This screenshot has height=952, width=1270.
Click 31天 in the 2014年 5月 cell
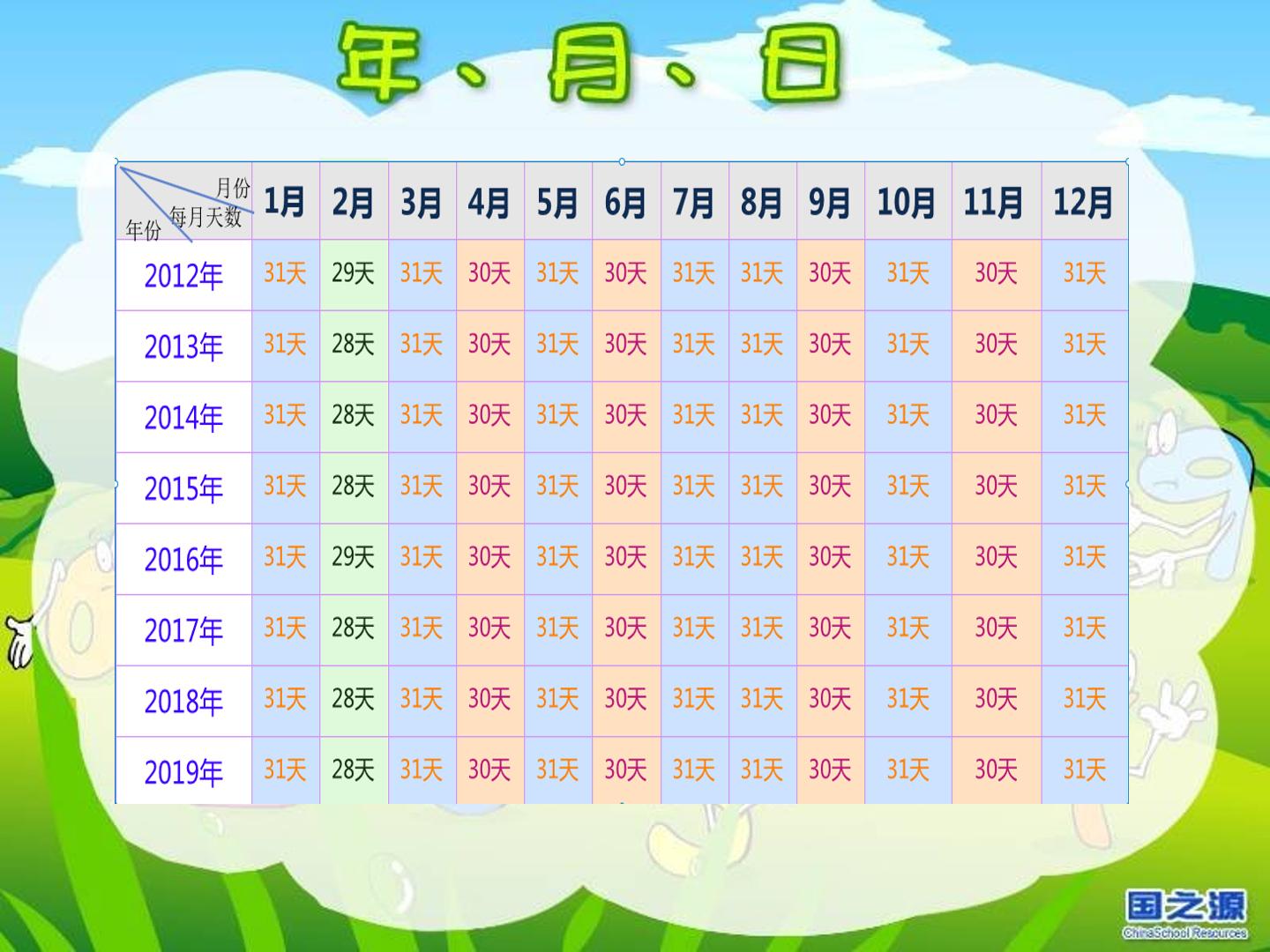[x=557, y=414]
